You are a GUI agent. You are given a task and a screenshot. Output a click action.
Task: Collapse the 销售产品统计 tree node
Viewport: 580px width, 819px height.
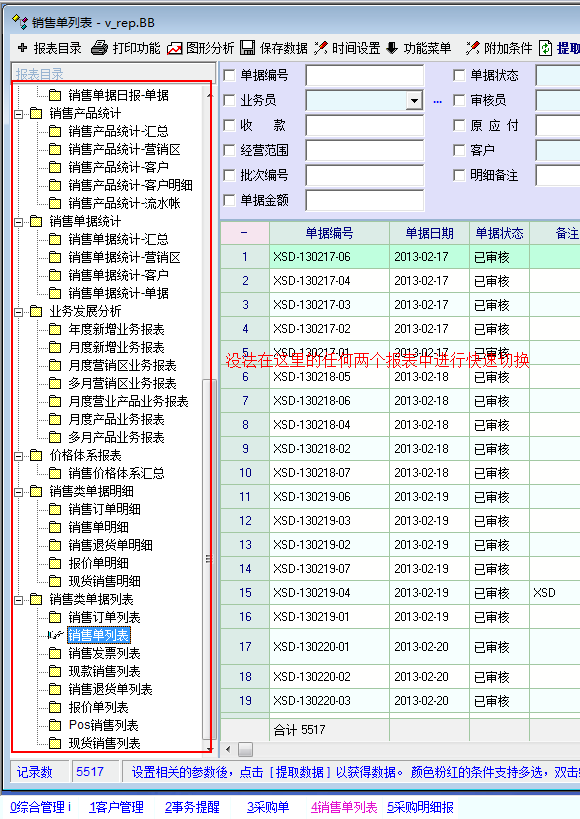pos(19,113)
